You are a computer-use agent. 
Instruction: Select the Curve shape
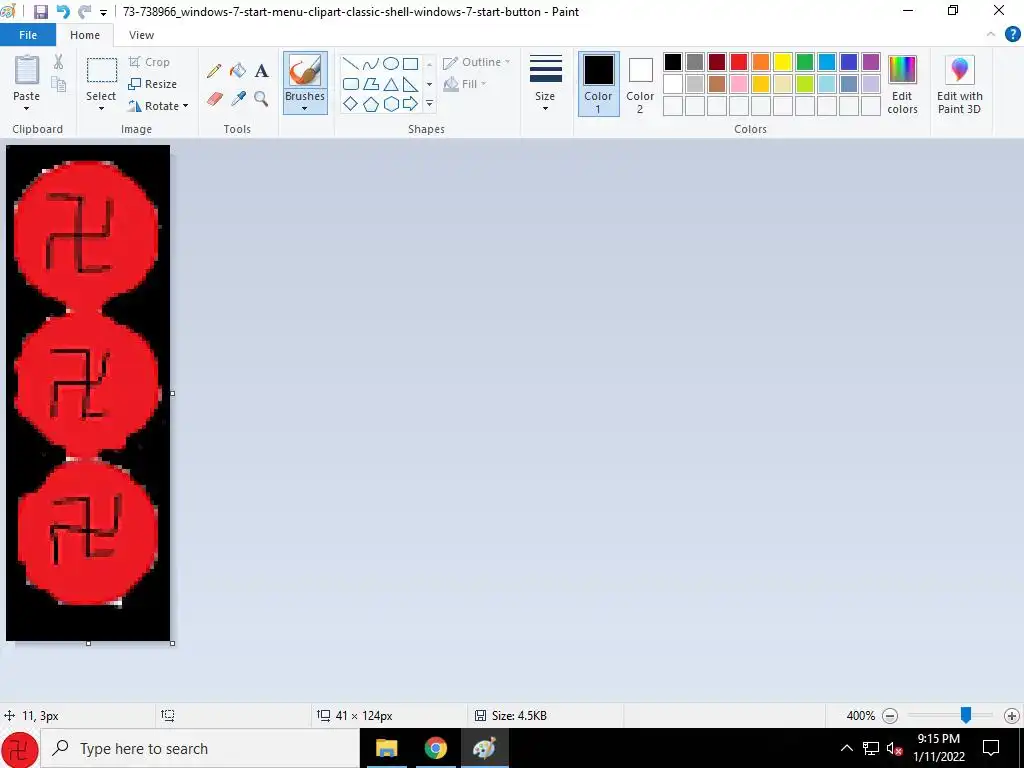[371, 63]
